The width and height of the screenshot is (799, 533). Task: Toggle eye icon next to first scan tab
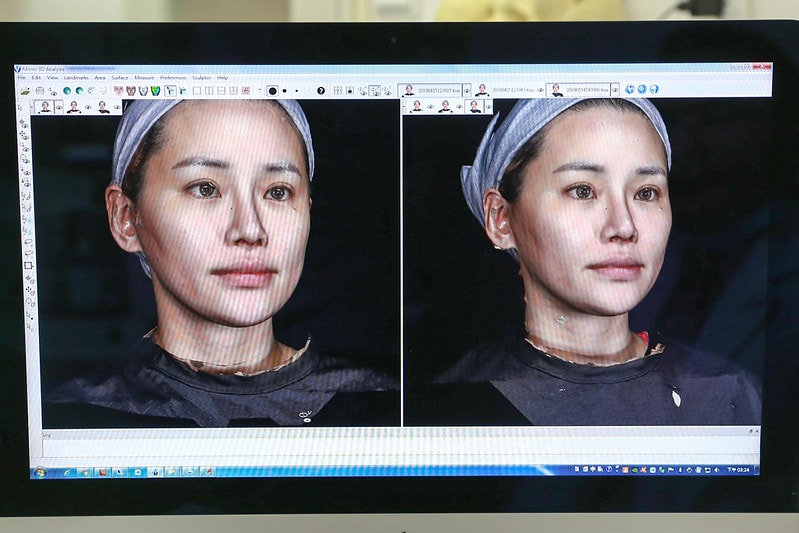point(467,90)
